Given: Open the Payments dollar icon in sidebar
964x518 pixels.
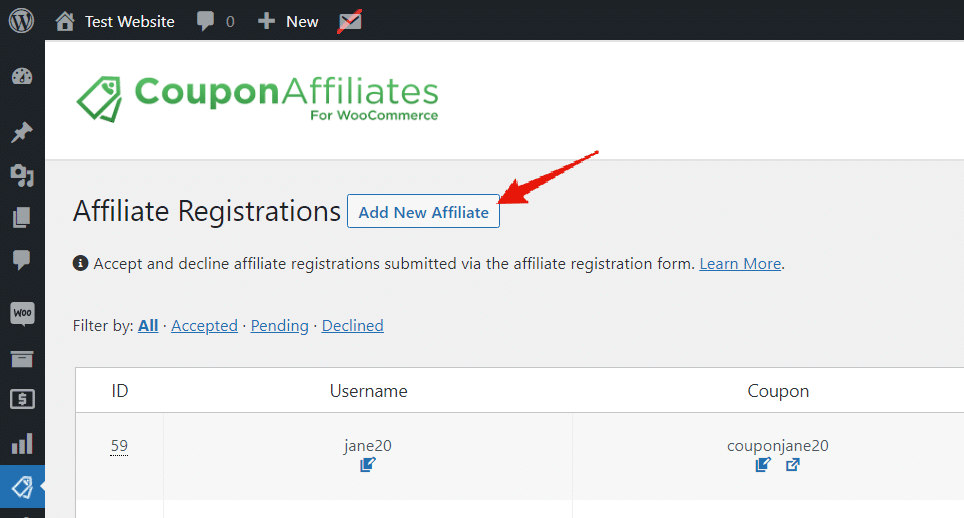Looking at the screenshot, I should pyautogui.click(x=22, y=399).
